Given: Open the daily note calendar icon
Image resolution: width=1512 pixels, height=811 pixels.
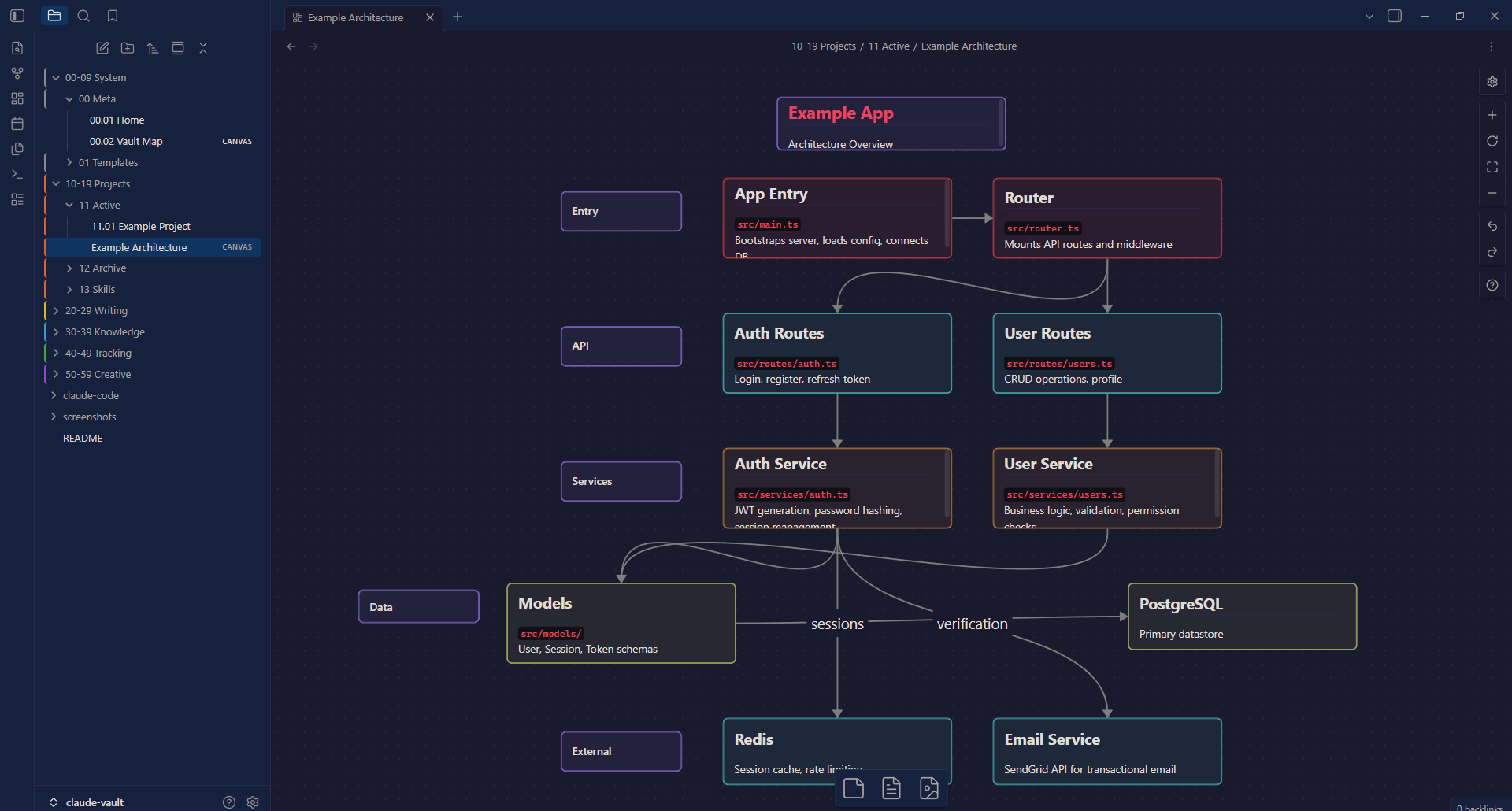Looking at the screenshot, I should pos(17,124).
